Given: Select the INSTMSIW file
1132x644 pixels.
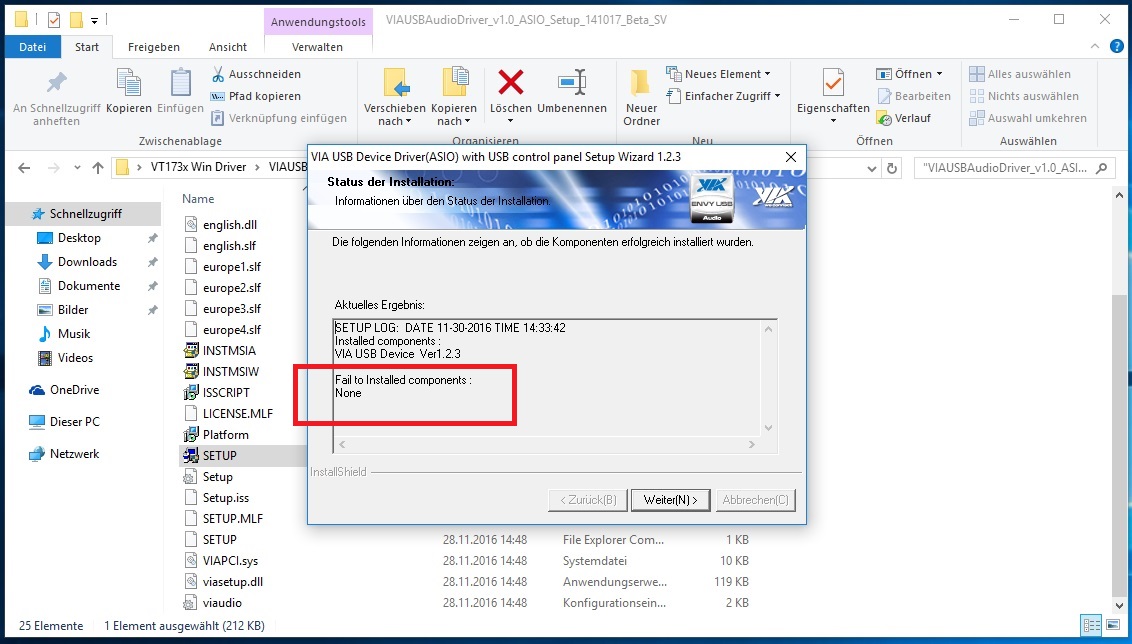Looking at the screenshot, I should tap(230, 371).
